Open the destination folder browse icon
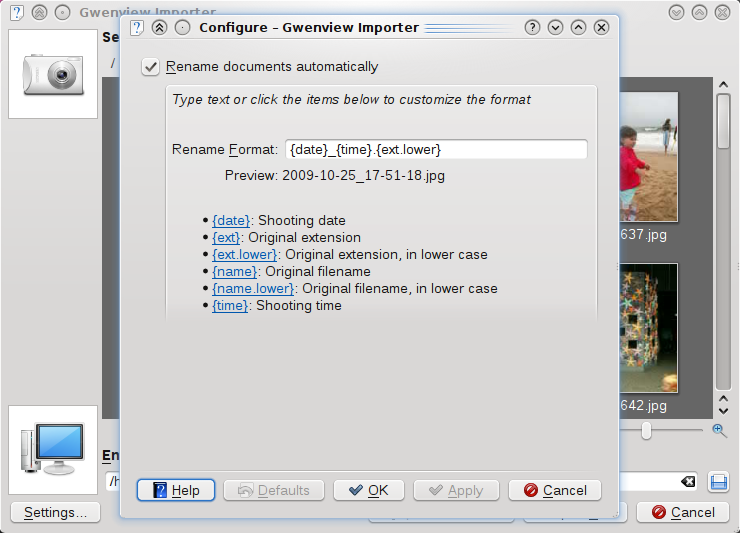Image resolution: width=740 pixels, height=533 pixels. coord(719,482)
